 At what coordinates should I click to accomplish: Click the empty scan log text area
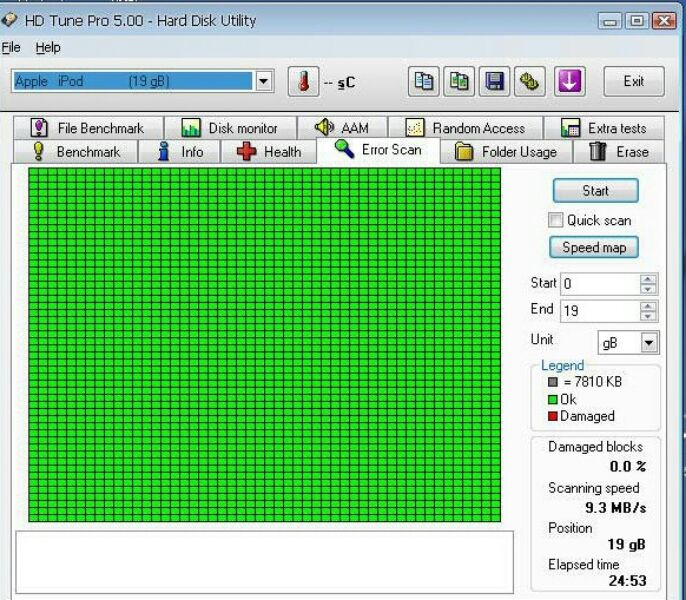point(265,562)
